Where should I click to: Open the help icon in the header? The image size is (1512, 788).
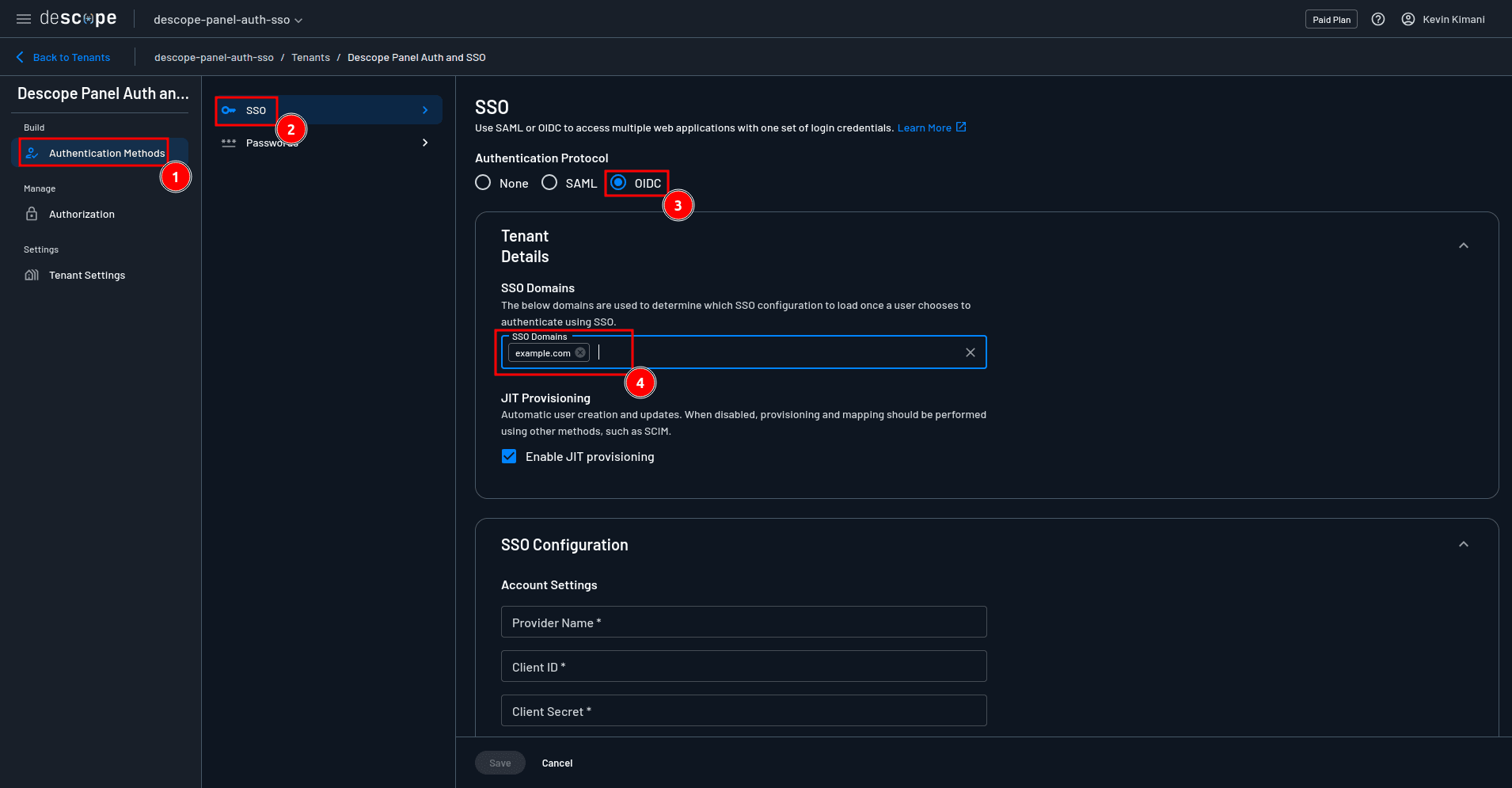coord(1378,18)
